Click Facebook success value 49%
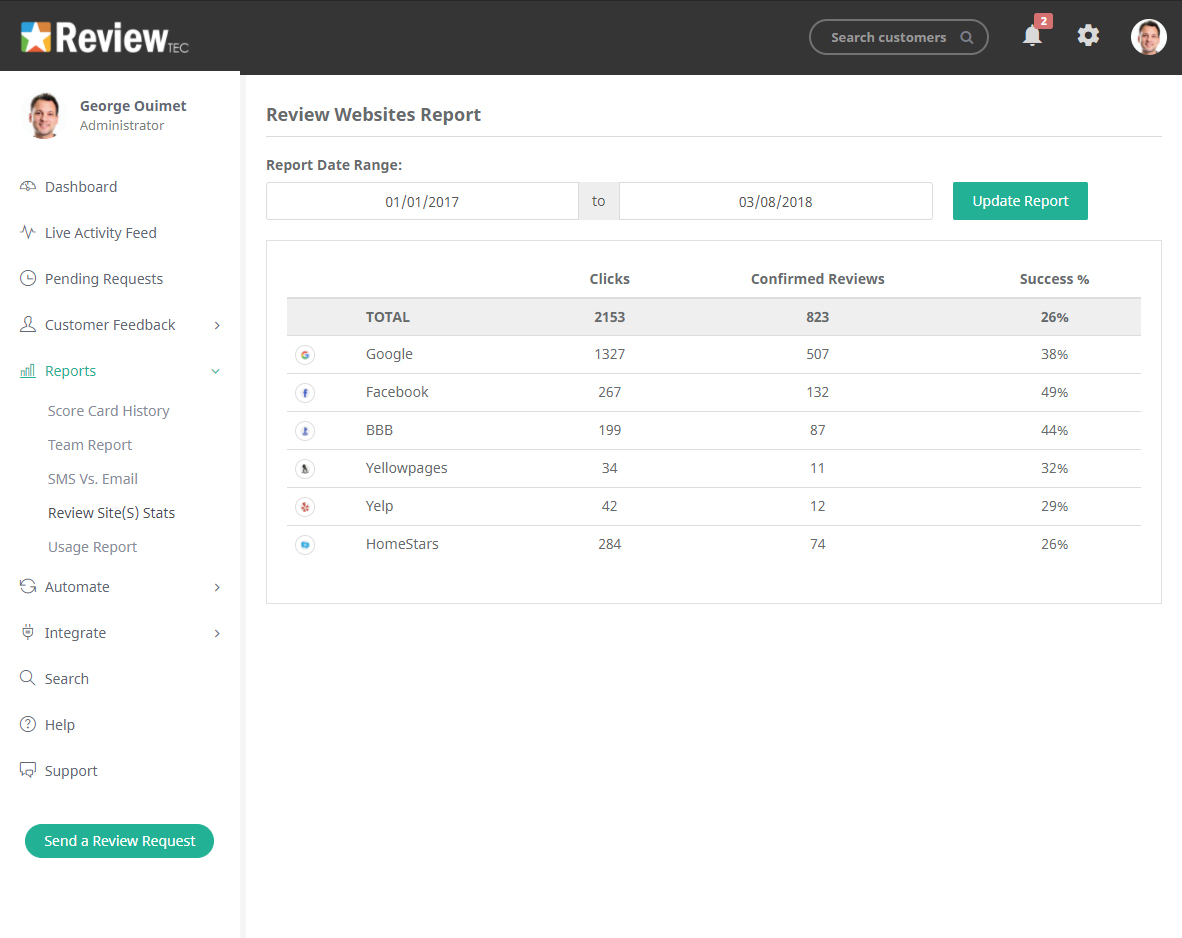1182x938 pixels. 1054,392
